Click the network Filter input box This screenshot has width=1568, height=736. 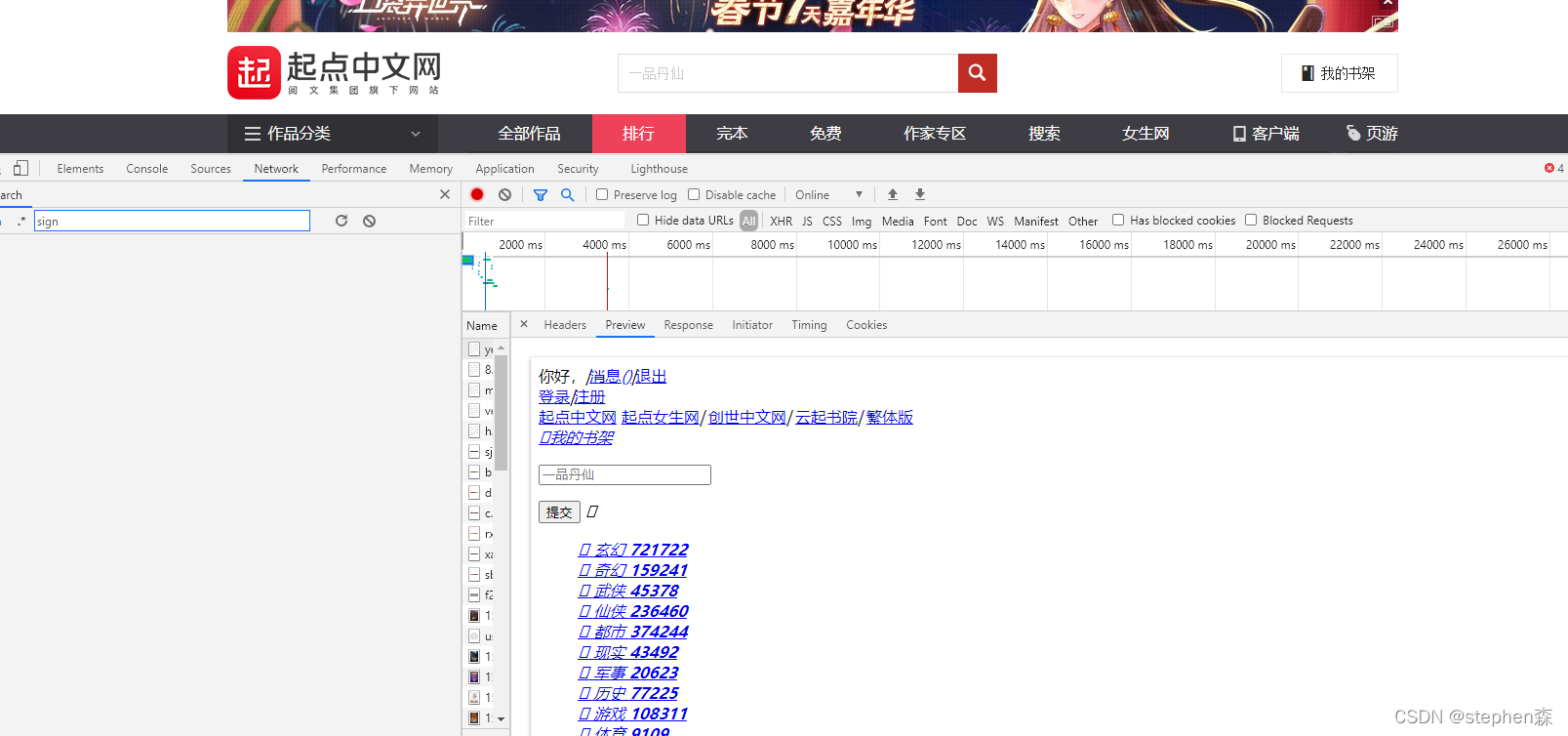pyautogui.click(x=544, y=221)
